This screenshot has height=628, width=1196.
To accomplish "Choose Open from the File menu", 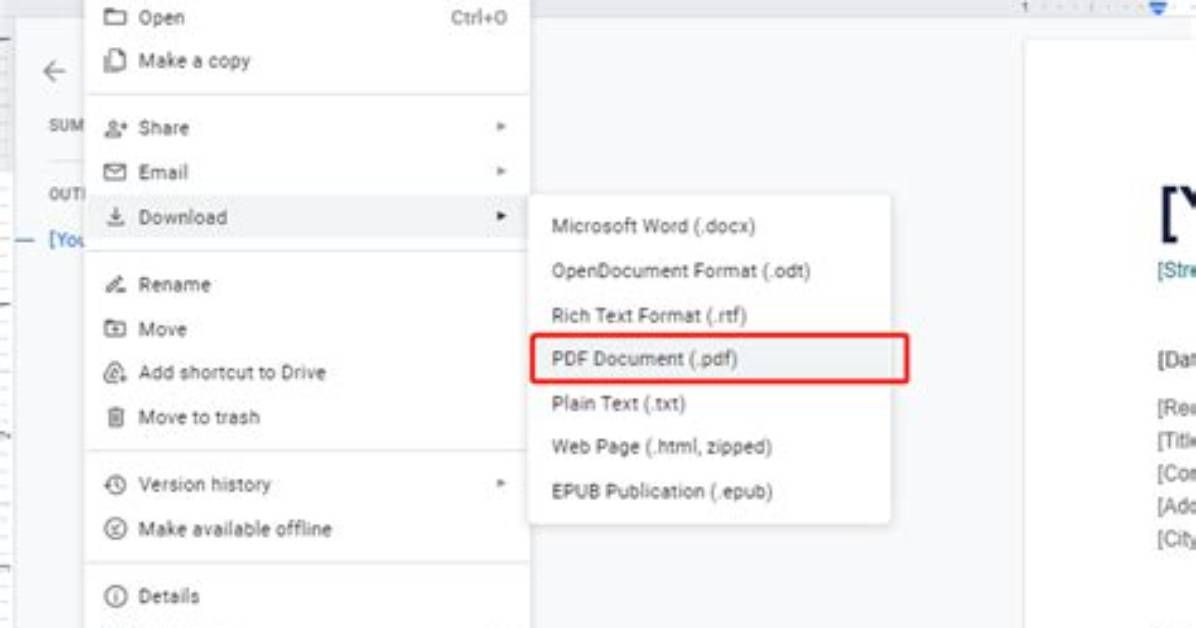I will click(307, 17).
